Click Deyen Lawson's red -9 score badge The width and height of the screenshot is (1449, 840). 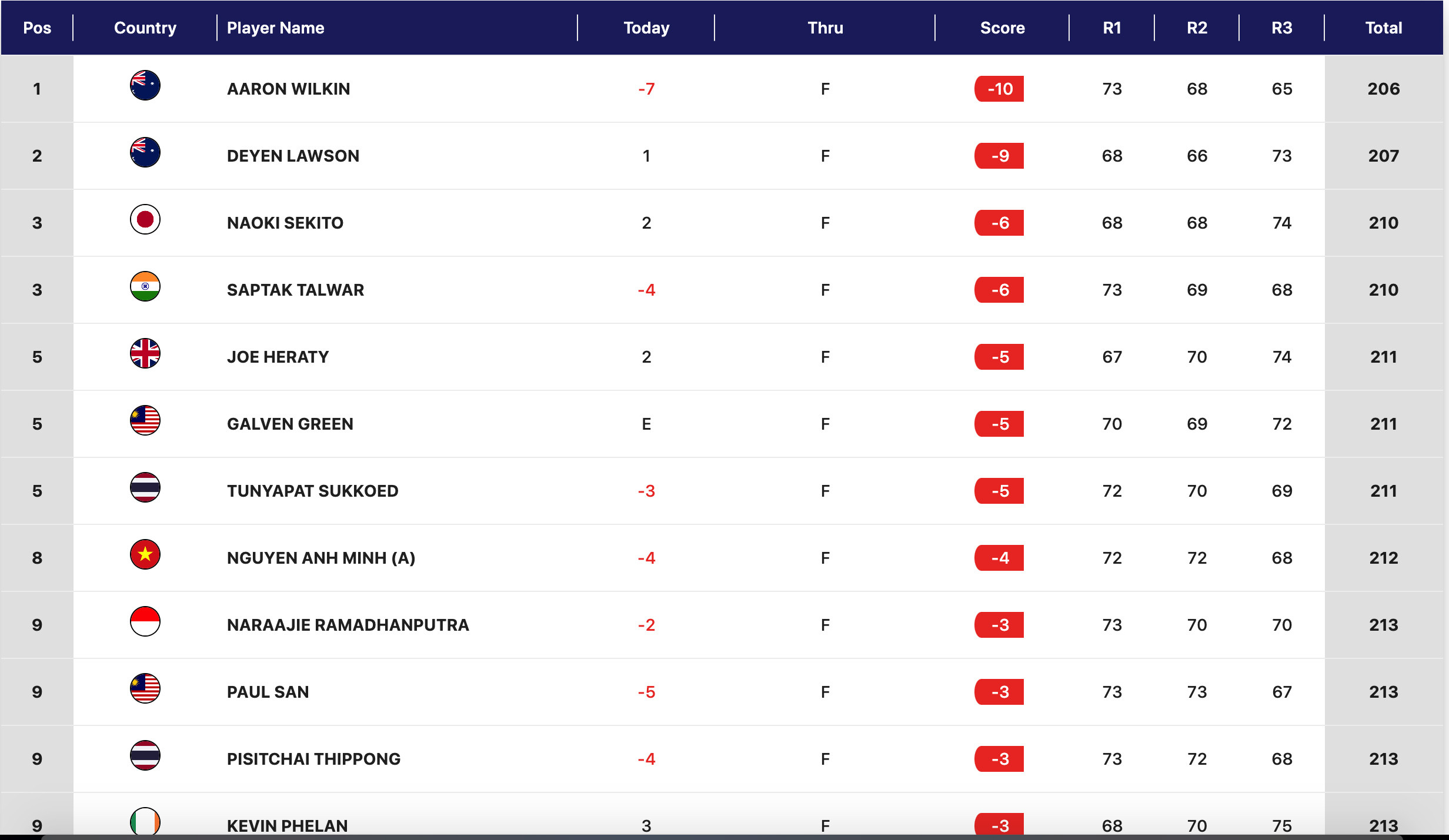[999, 156]
